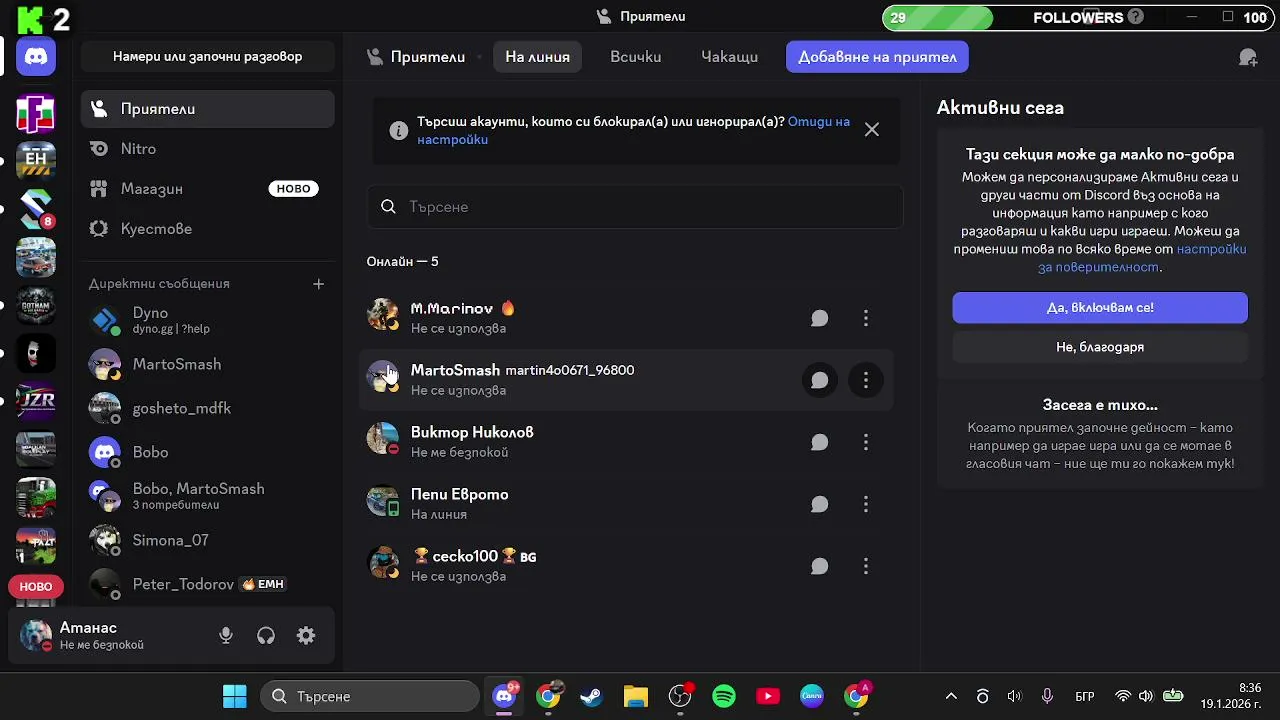Open Steam from the taskbar
Viewport: 1280px width, 720px height.
[592, 696]
